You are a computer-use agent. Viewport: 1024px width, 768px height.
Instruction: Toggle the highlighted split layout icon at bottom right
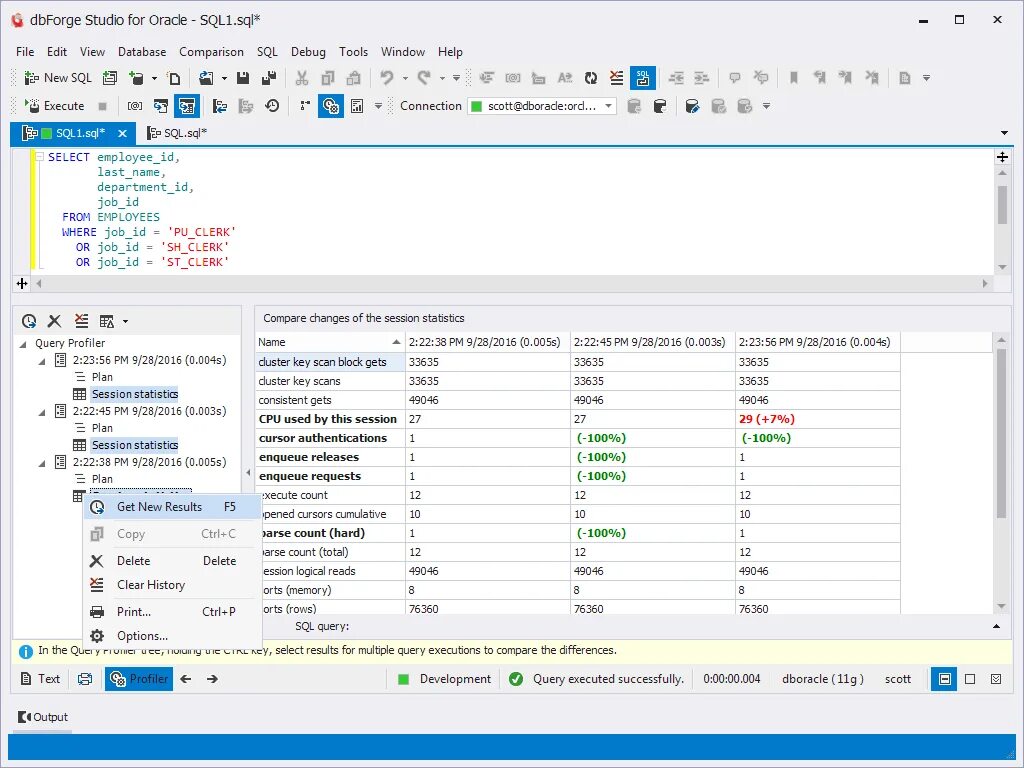click(x=944, y=679)
